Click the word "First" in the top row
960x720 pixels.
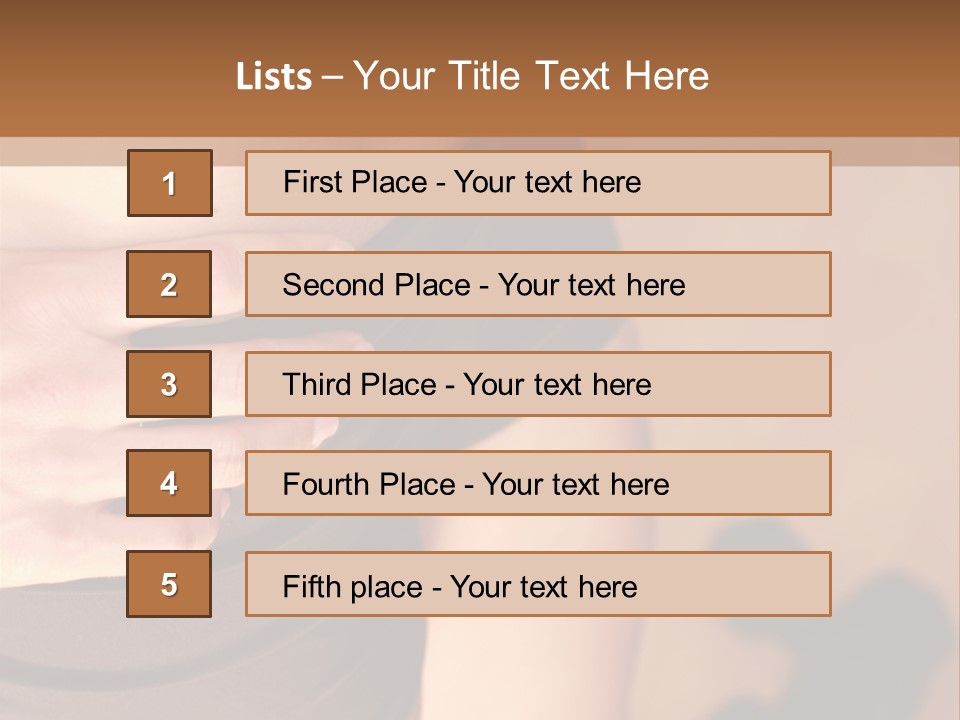click(311, 182)
